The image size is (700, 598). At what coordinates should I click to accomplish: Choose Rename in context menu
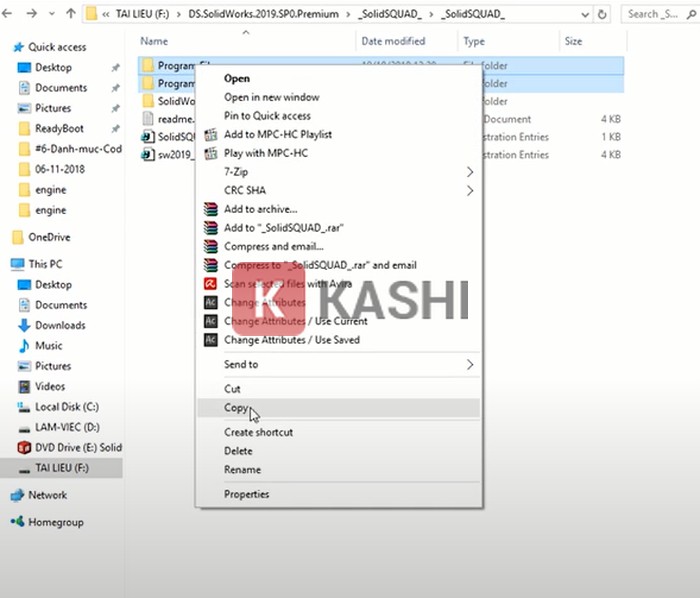[242, 470]
